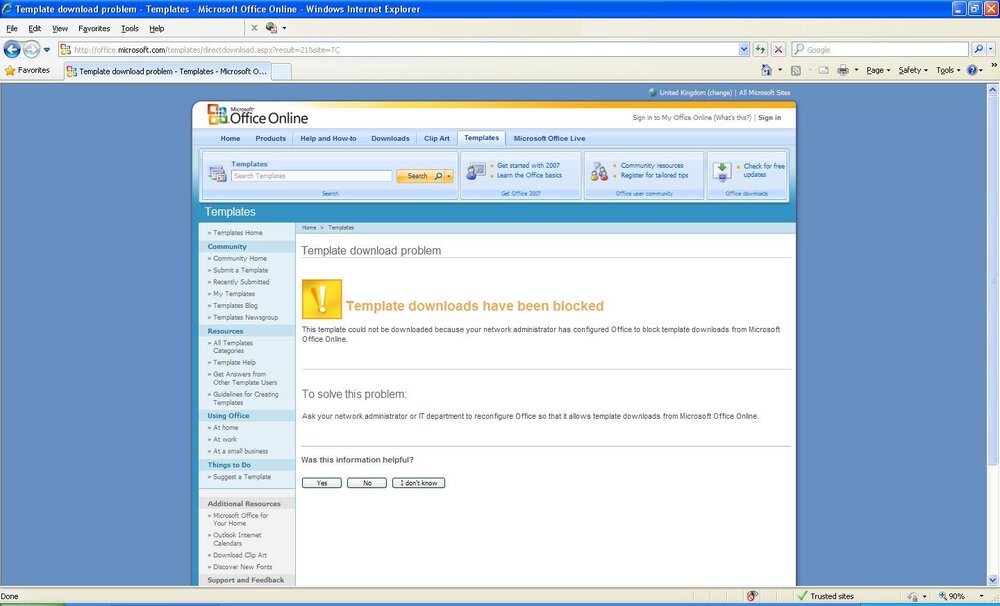Open the Favorites menu in menu bar
Screen dimensions: 1000x606
click(x=94, y=28)
